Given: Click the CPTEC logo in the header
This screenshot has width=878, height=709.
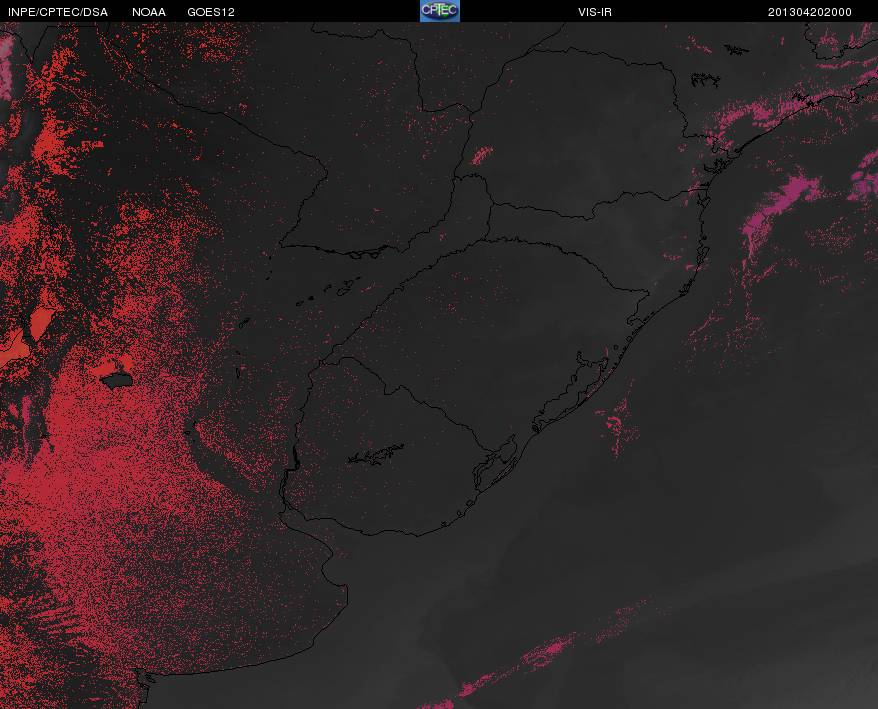Looking at the screenshot, I should [440, 11].
